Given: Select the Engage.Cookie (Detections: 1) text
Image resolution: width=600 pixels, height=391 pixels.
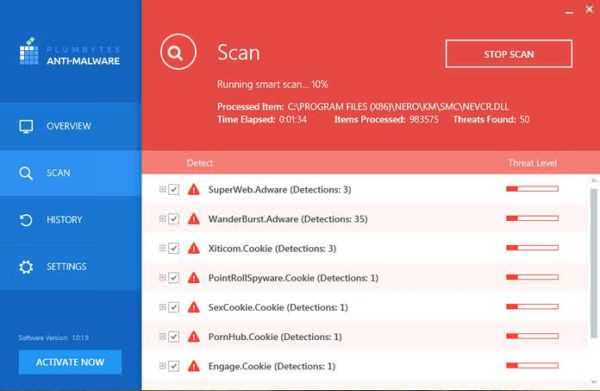Looking at the screenshot, I should click(x=272, y=367).
